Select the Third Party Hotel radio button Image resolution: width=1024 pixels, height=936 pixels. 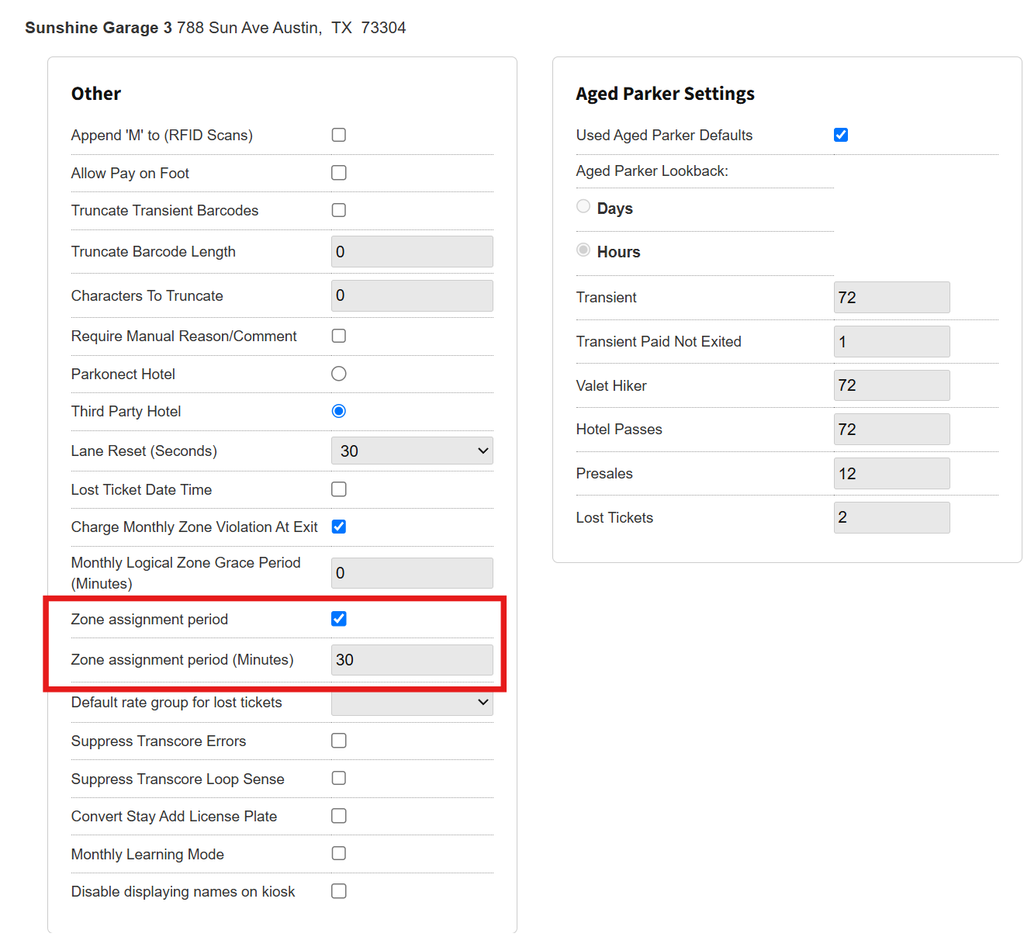(x=338, y=411)
